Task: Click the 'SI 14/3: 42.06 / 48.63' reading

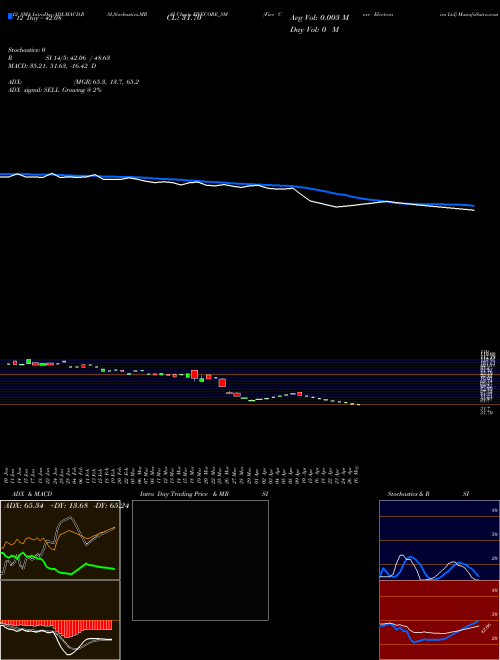Action: pyautogui.click(x=78, y=58)
